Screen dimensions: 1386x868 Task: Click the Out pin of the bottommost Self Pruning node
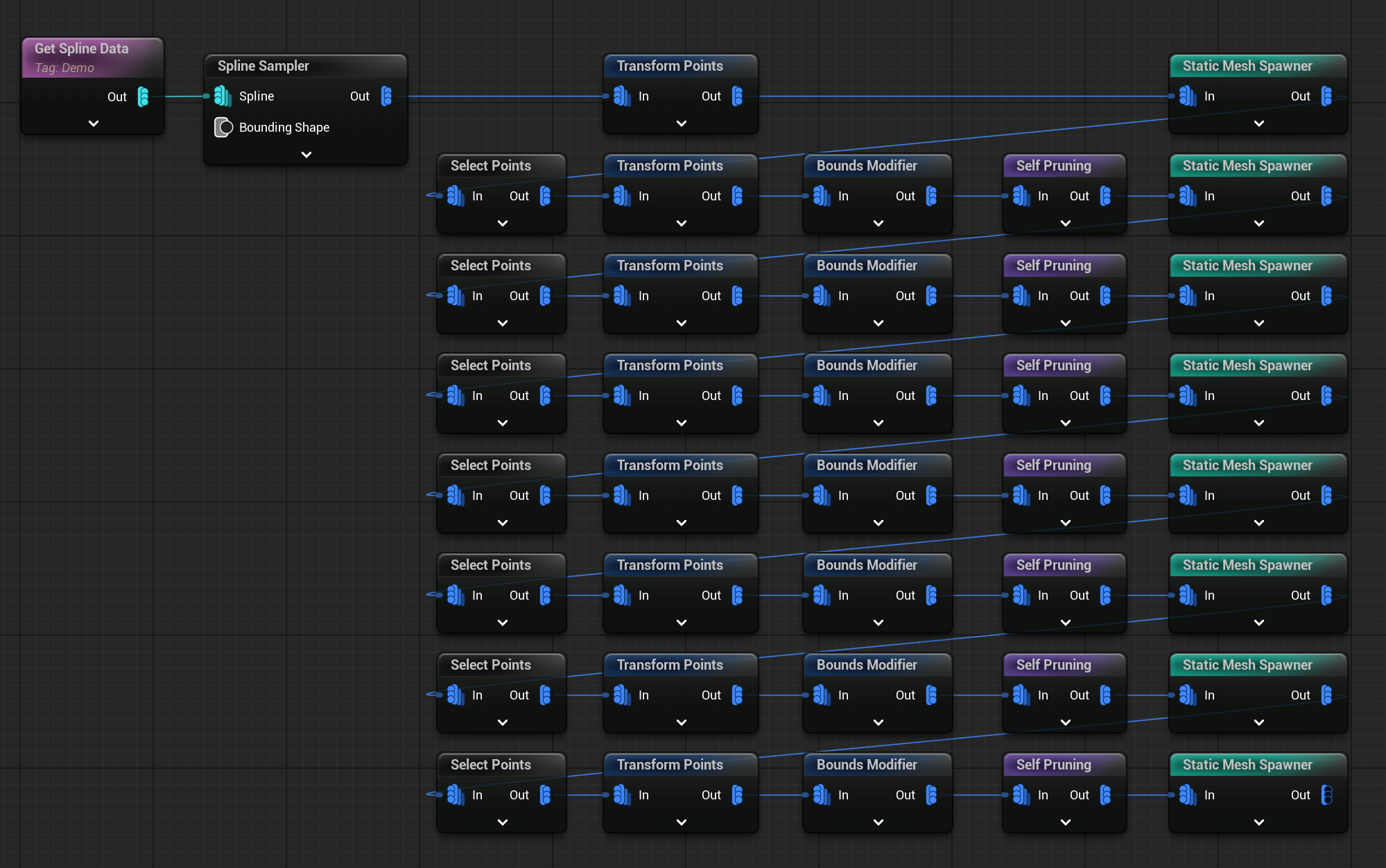[1105, 795]
